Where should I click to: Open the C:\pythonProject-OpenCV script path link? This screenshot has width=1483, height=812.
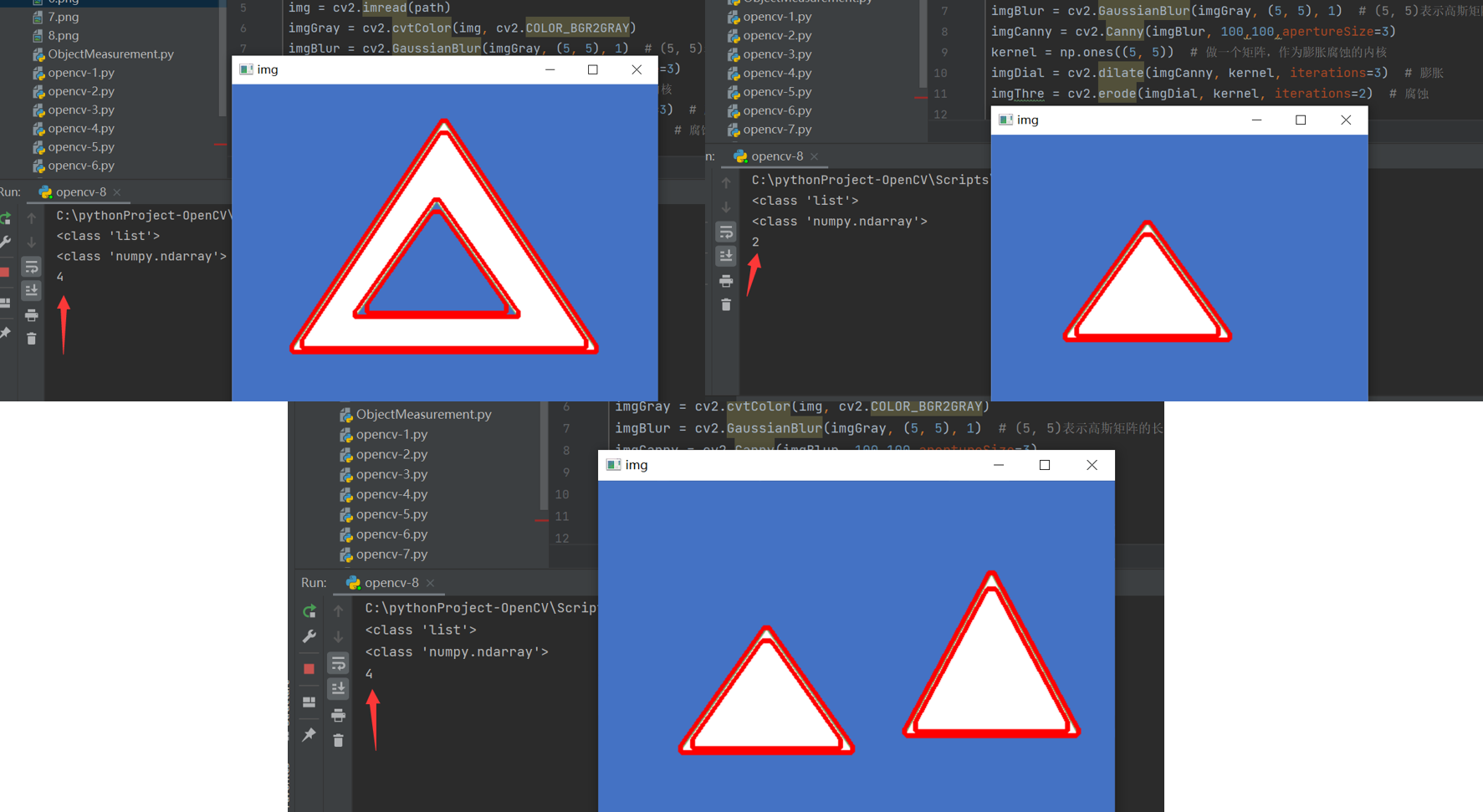(x=477, y=608)
